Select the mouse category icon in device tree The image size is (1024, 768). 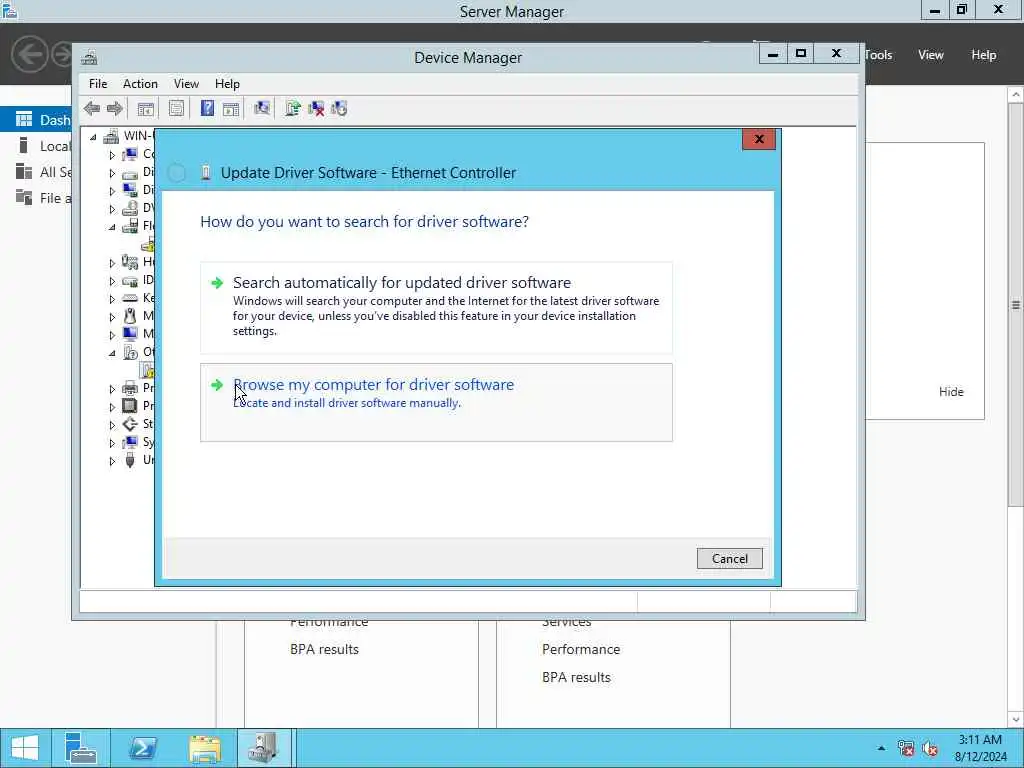(x=130, y=316)
